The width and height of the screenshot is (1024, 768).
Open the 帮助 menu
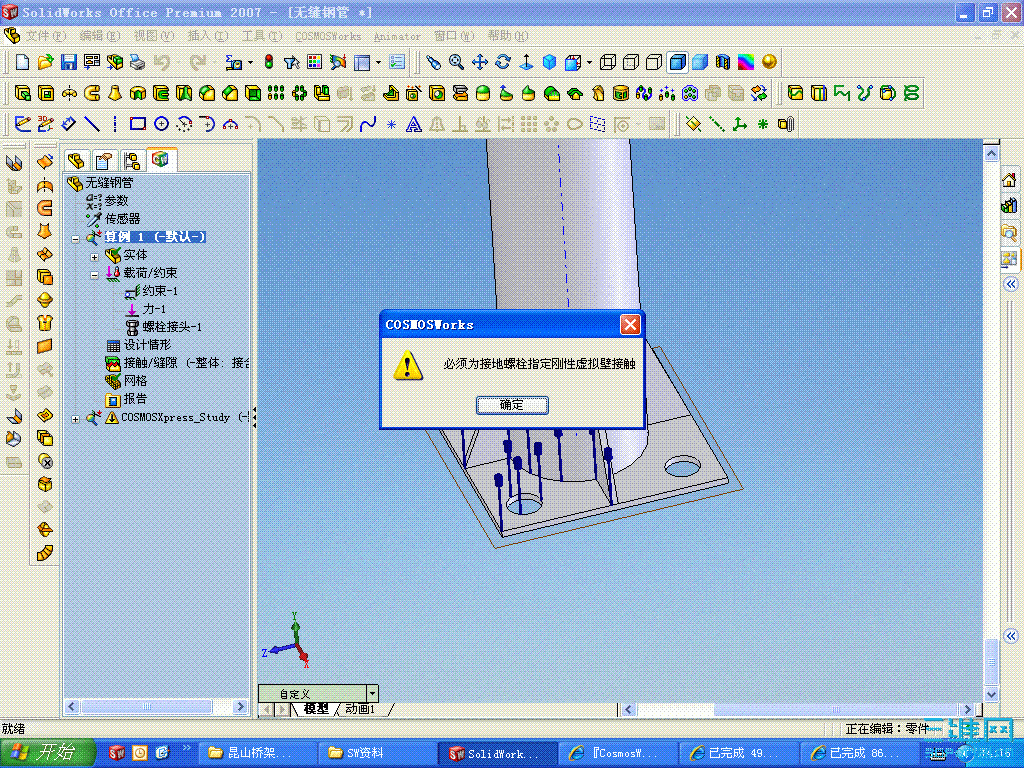click(x=507, y=35)
